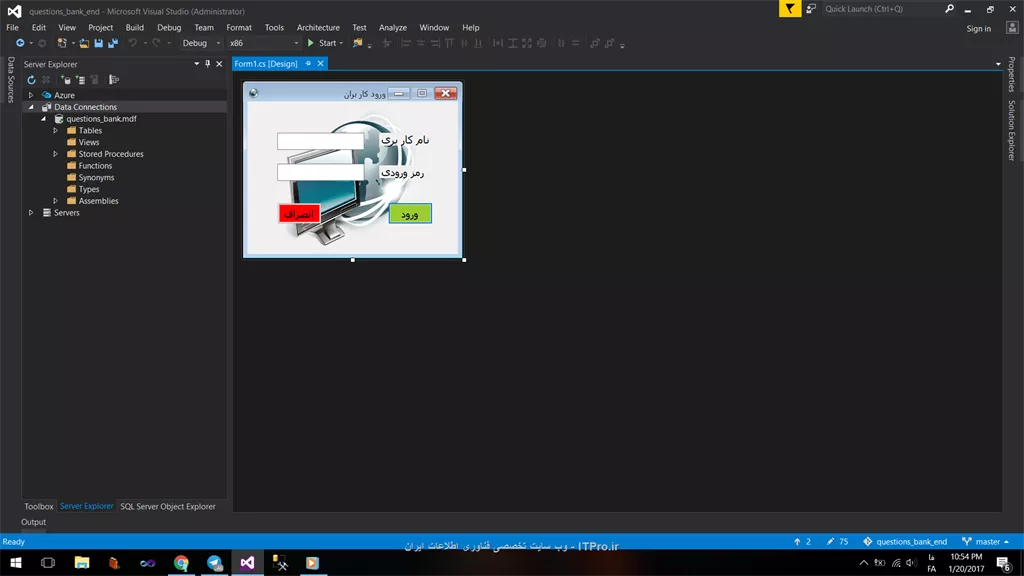Screen dimensions: 1024x576
Task: Click the account picture icon under Sign in
Action: [1012, 27]
